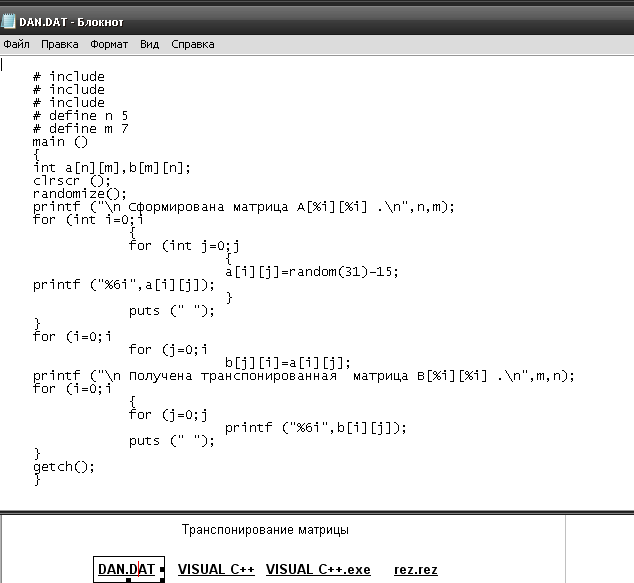
Task: Click the 'for (int j=0;j' line
Action: tap(184, 245)
